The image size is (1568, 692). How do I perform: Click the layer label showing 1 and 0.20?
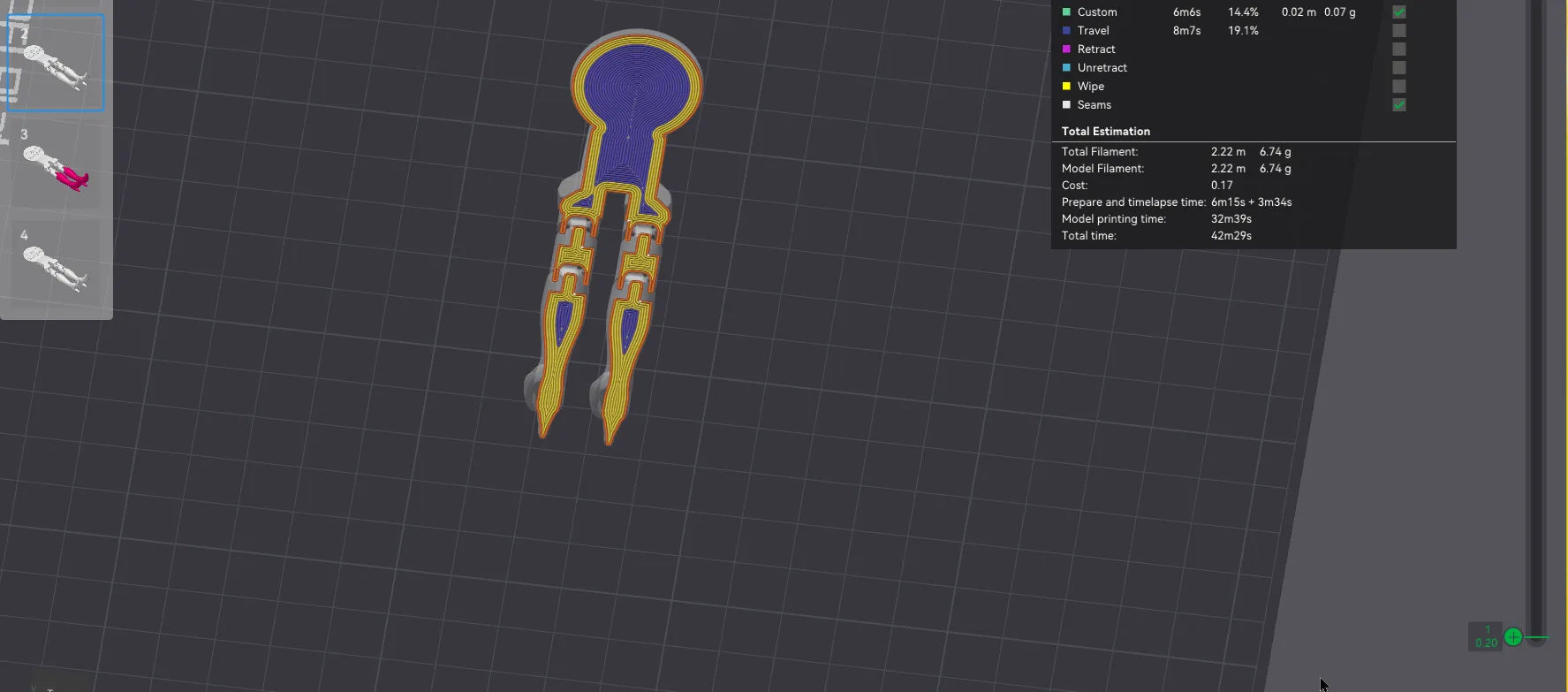[1486, 636]
